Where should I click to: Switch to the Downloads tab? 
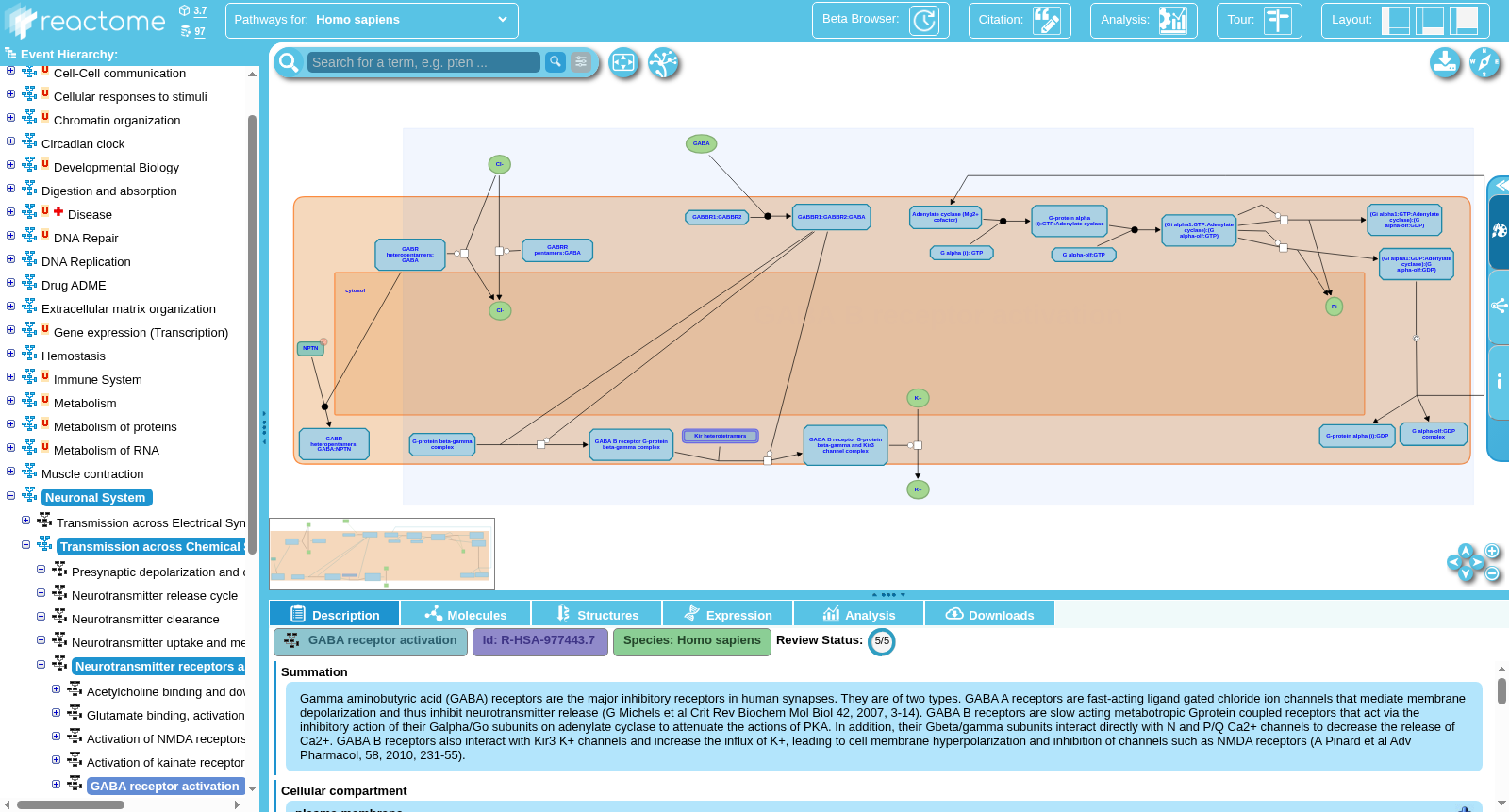[990, 614]
